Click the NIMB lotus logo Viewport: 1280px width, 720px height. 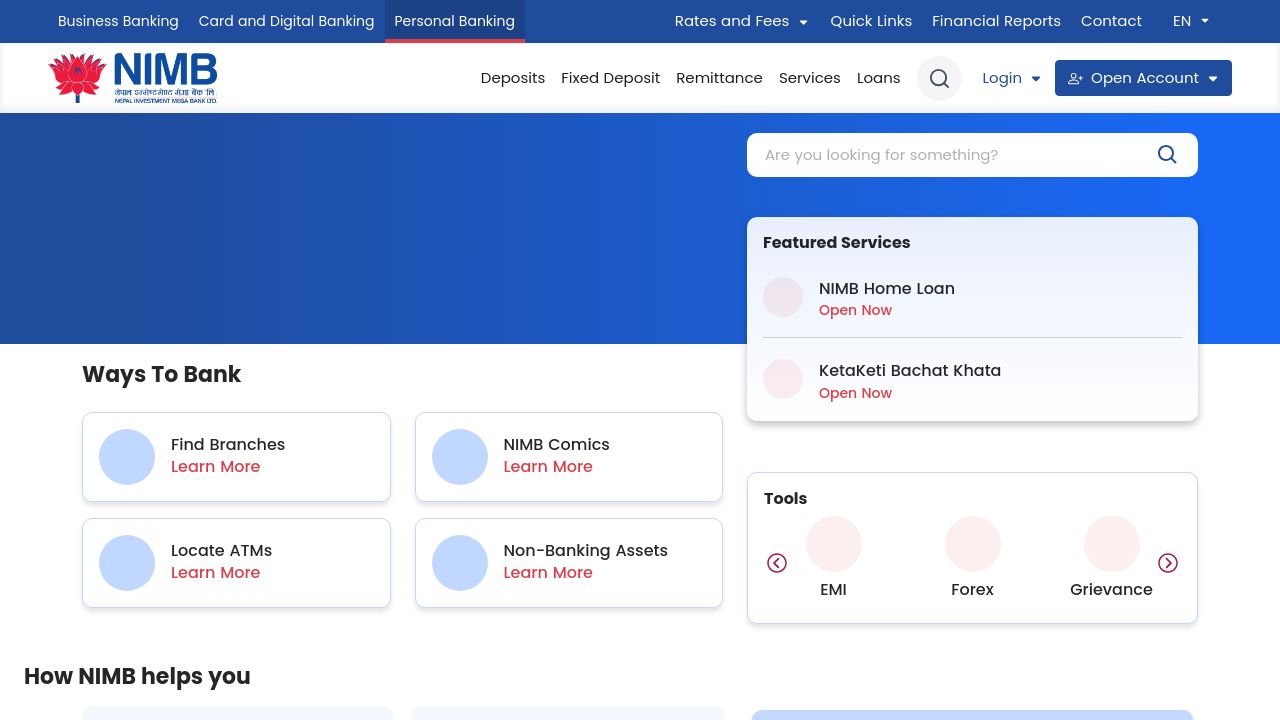pyautogui.click(x=132, y=78)
